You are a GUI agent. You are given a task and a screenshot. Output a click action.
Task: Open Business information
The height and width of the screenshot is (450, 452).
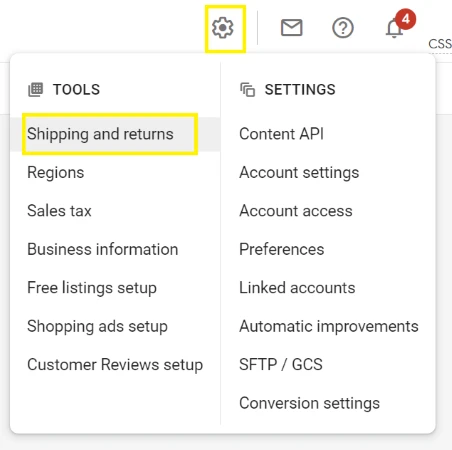tap(103, 249)
